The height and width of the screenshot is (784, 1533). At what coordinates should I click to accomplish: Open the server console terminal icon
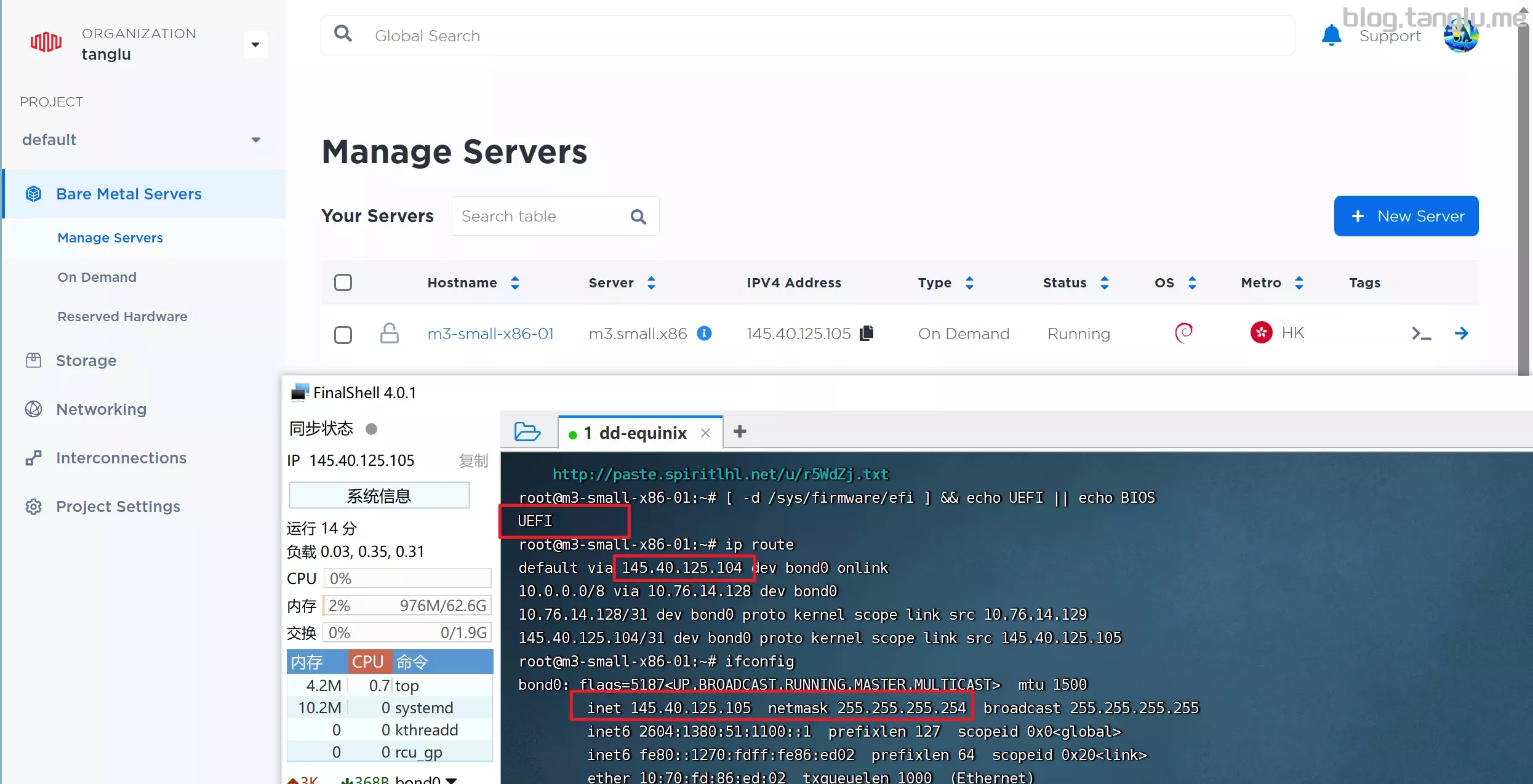[x=1420, y=334]
